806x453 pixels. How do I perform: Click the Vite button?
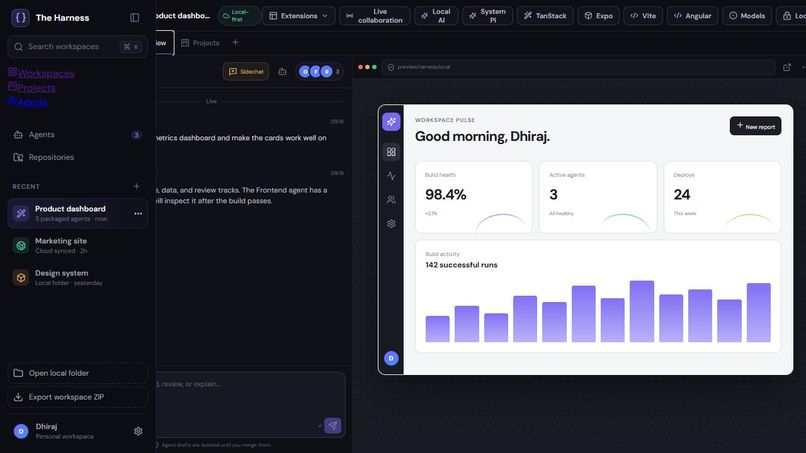pos(643,16)
